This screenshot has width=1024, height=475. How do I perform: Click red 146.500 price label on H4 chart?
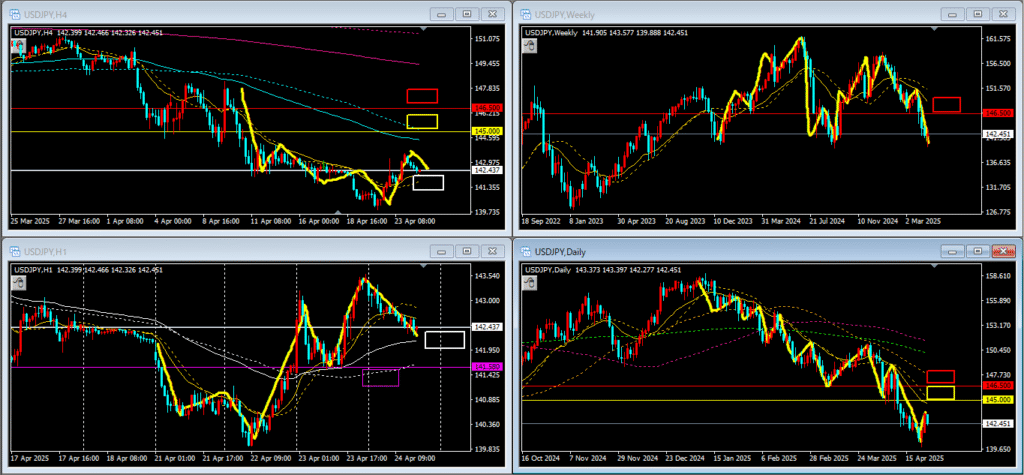(487, 108)
